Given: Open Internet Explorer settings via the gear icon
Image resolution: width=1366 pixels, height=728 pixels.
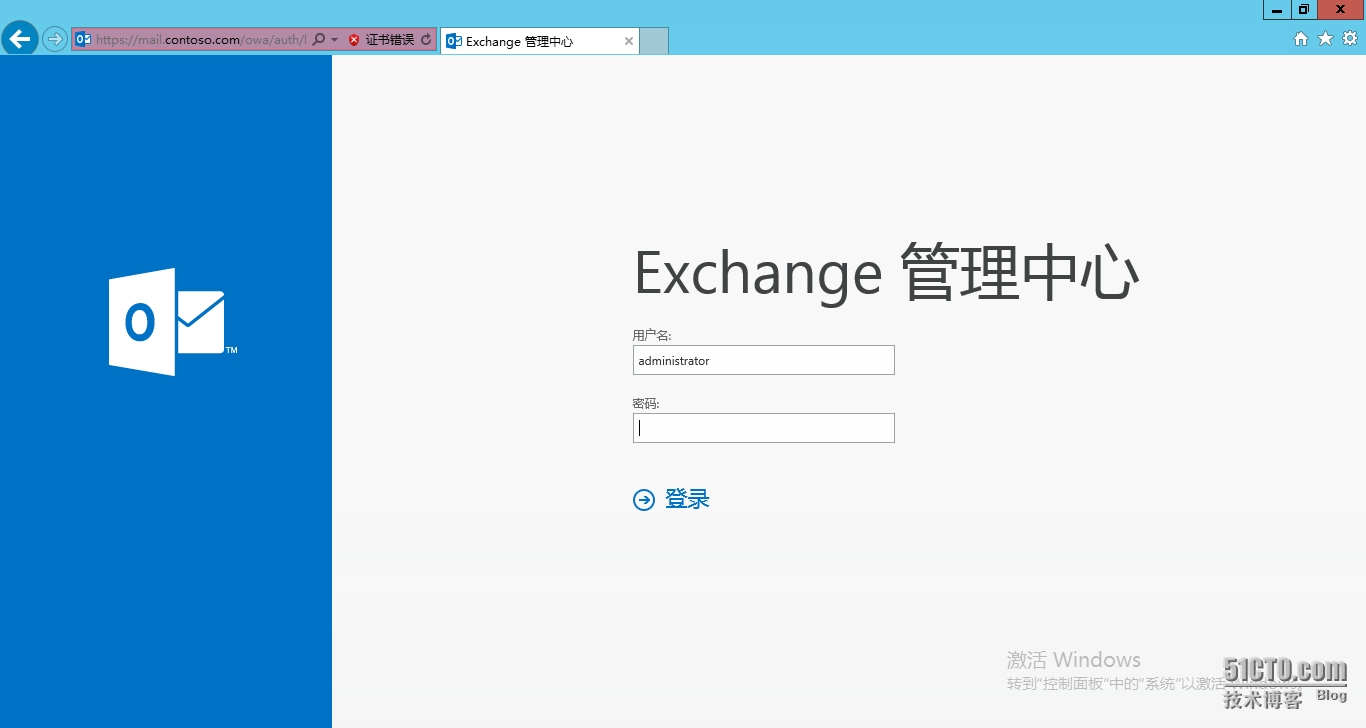Looking at the screenshot, I should coord(1348,39).
